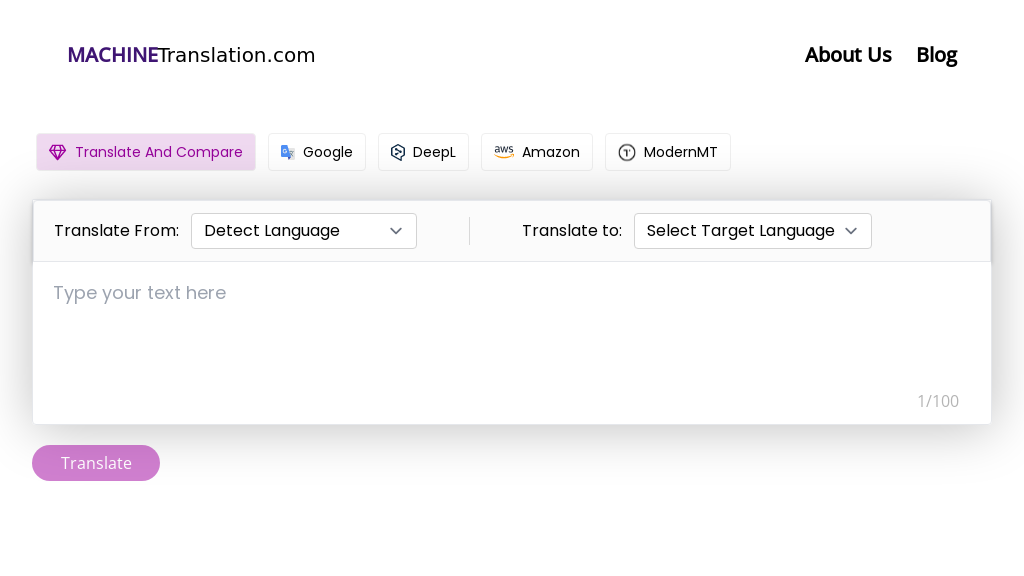Open the Select Target Language dropdown

[753, 231]
